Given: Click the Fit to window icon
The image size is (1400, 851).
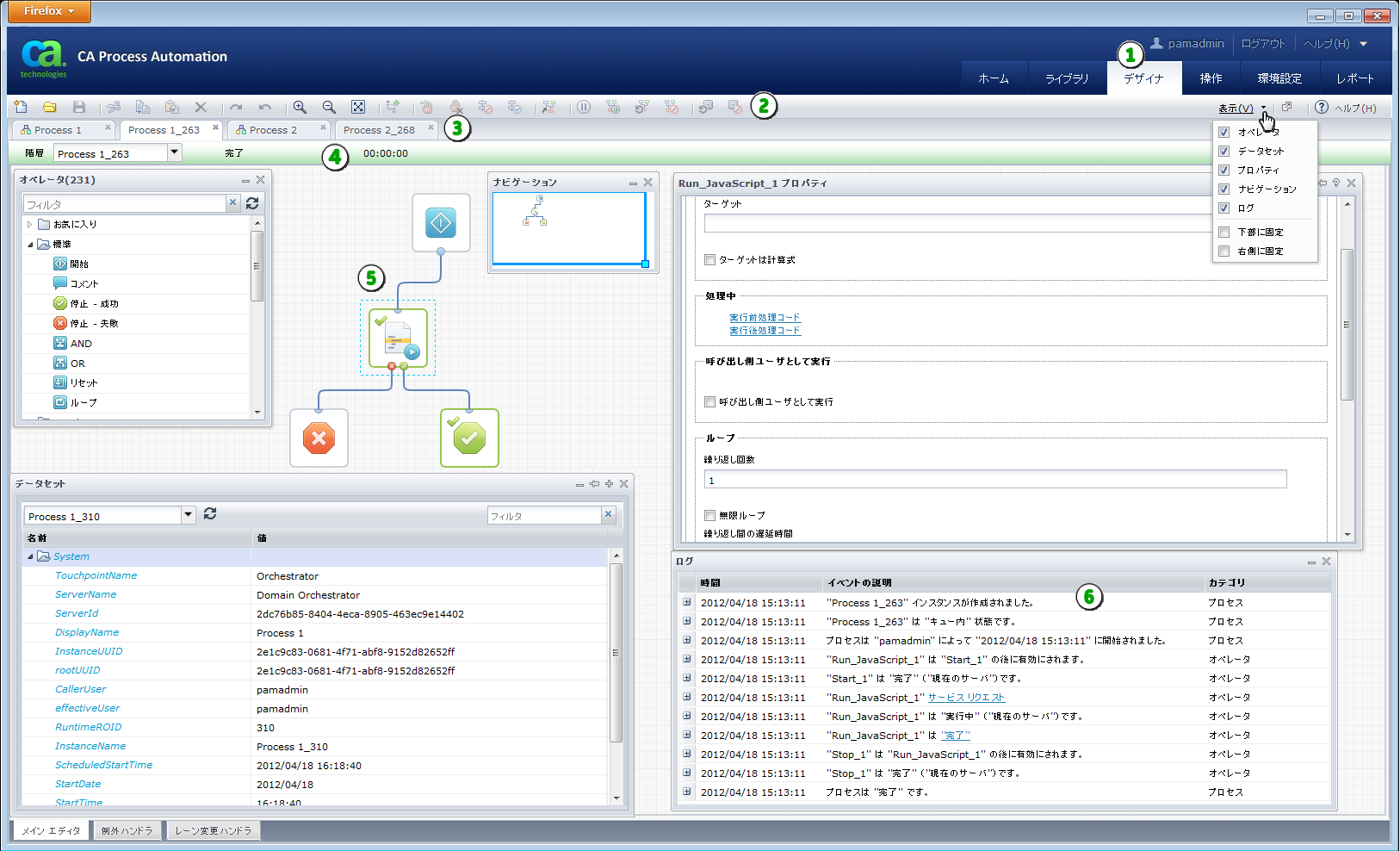Looking at the screenshot, I should [x=358, y=107].
